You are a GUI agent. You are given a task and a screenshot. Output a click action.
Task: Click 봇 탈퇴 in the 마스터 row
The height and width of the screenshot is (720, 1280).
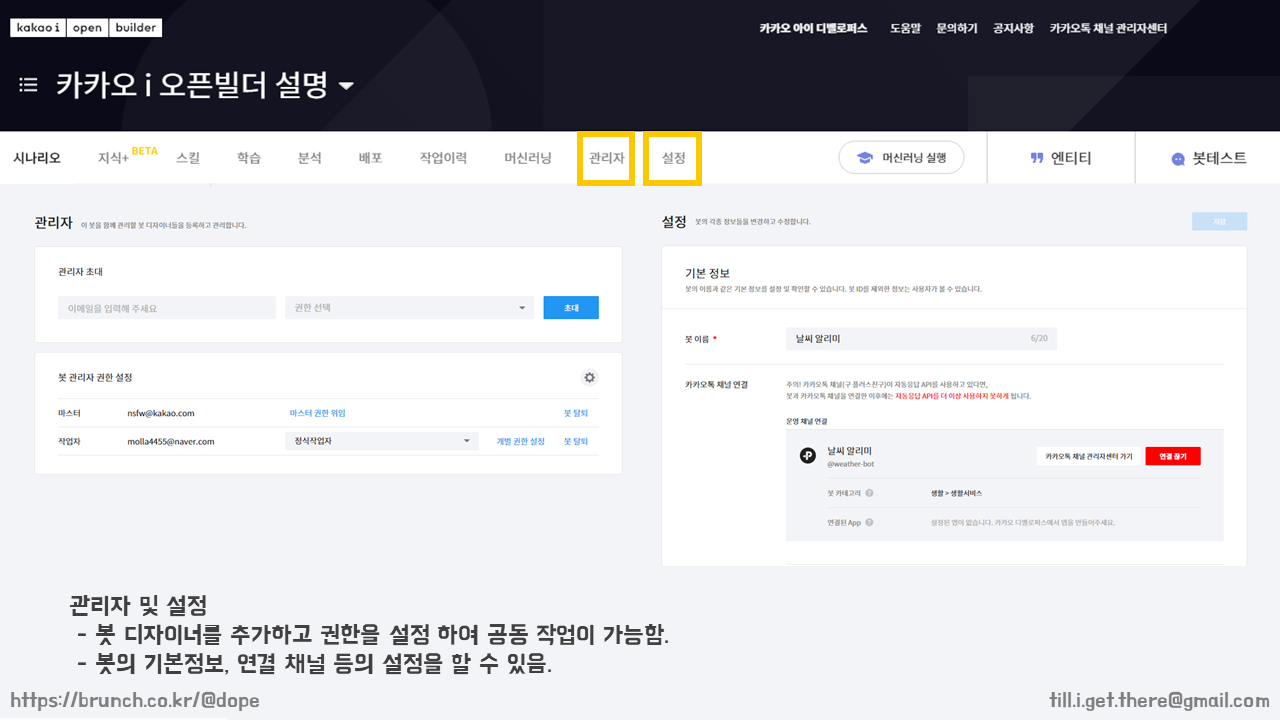(576, 413)
